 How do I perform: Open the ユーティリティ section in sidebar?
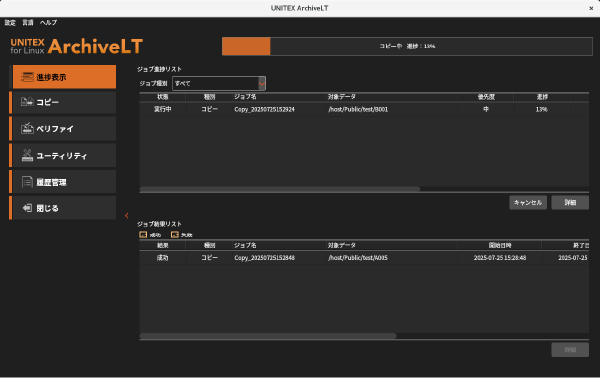point(64,155)
